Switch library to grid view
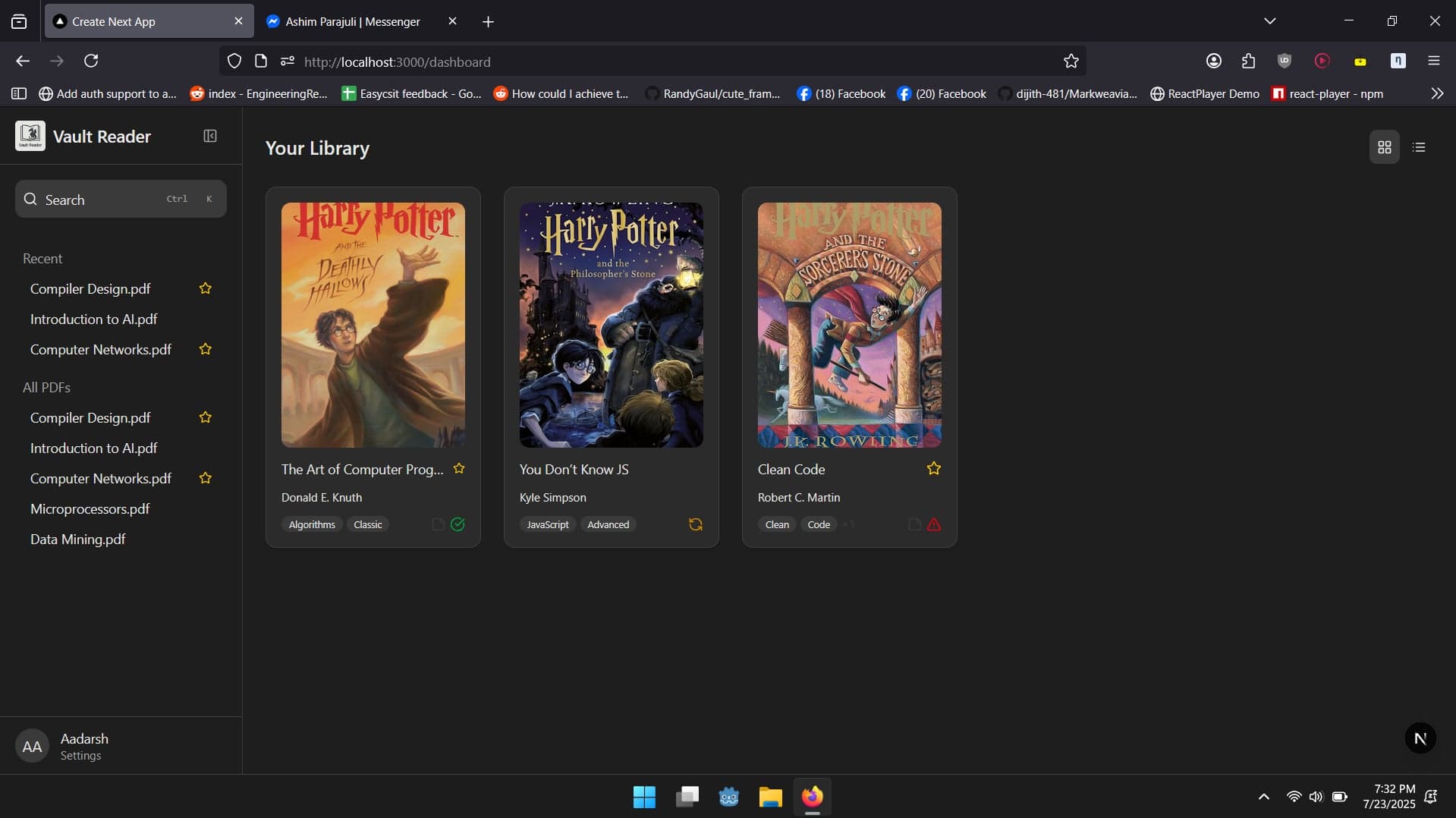1456x818 pixels. pyautogui.click(x=1384, y=147)
